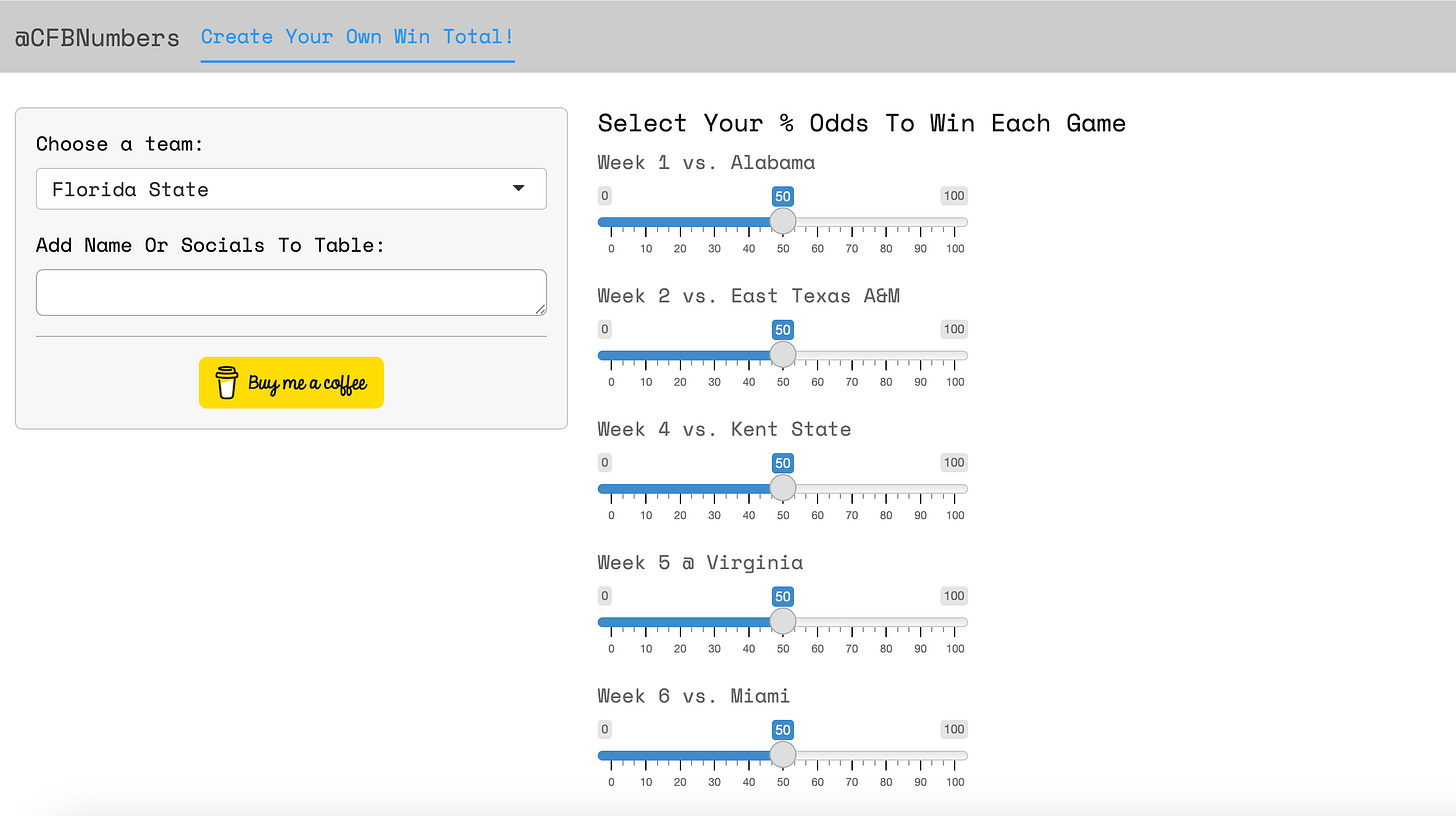1456x816 pixels.
Task: Click the coffee cup icon
Action: [x=227, y=383]
